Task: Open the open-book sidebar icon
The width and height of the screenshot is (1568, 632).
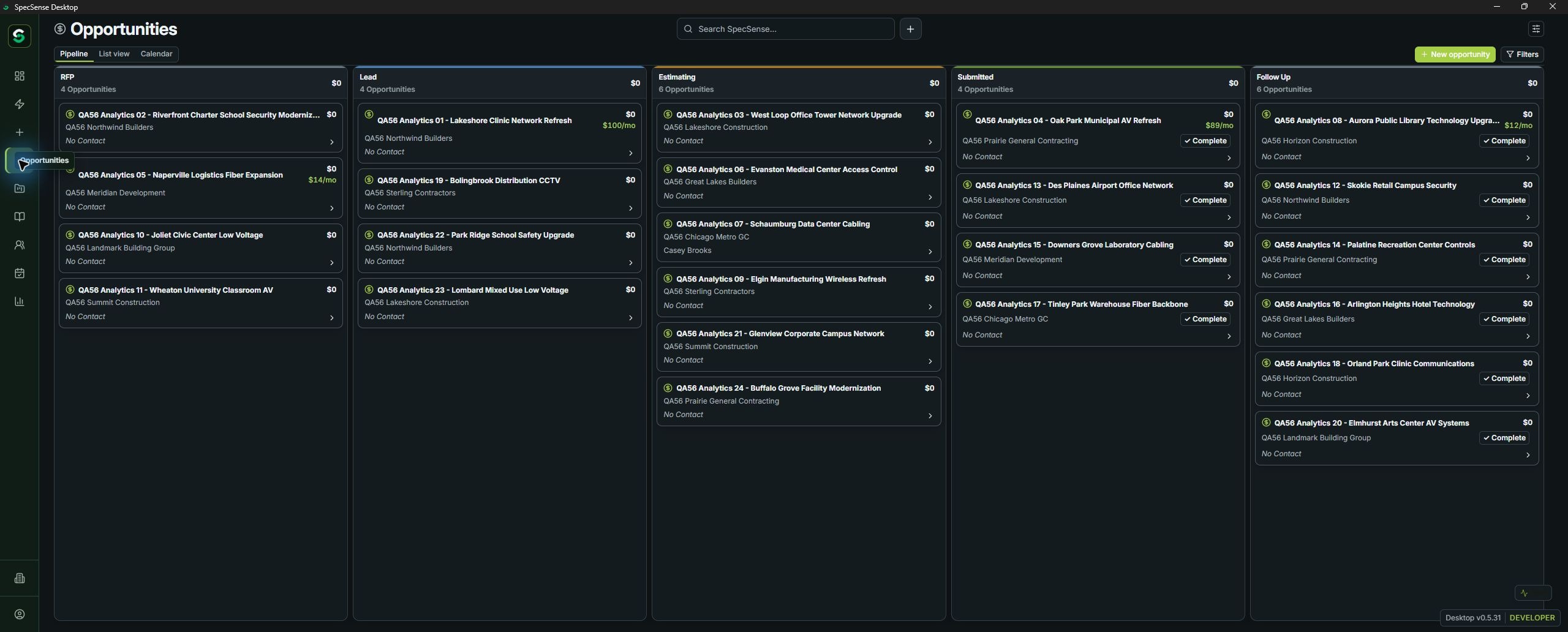Action: point(20,217)
